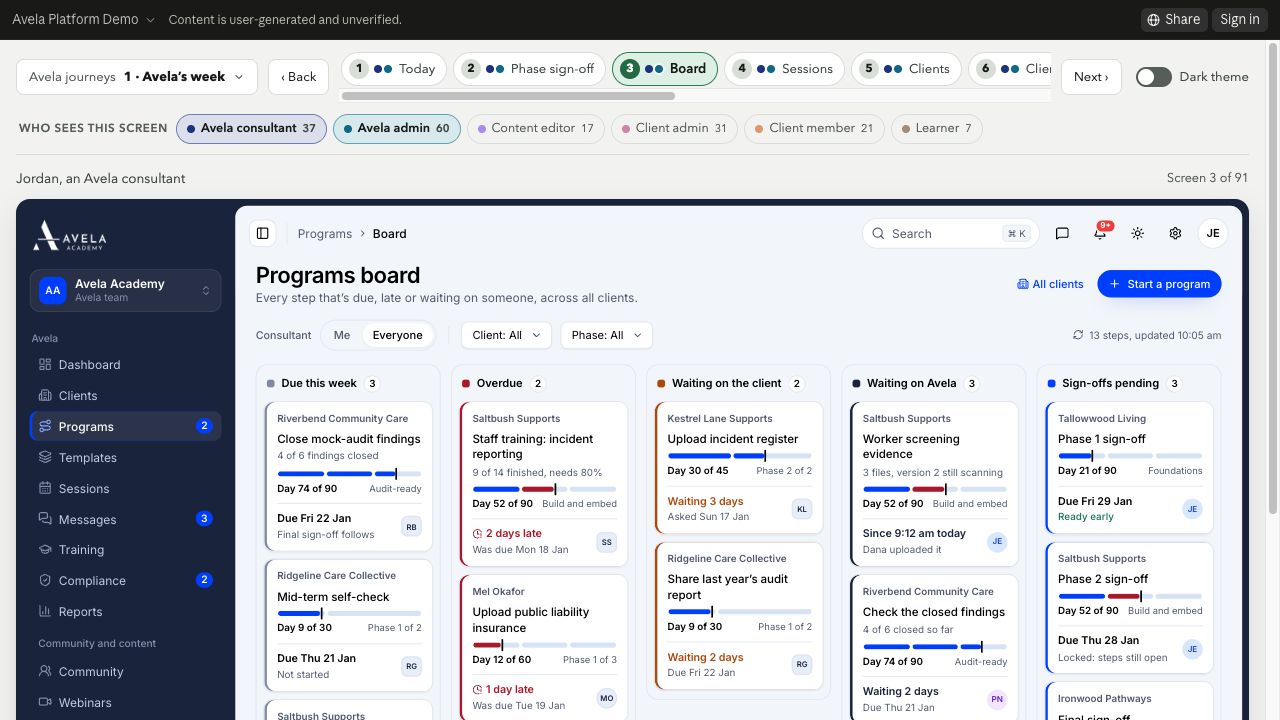
Task: Select the Me consultant filter
Action: click(342, 335)
